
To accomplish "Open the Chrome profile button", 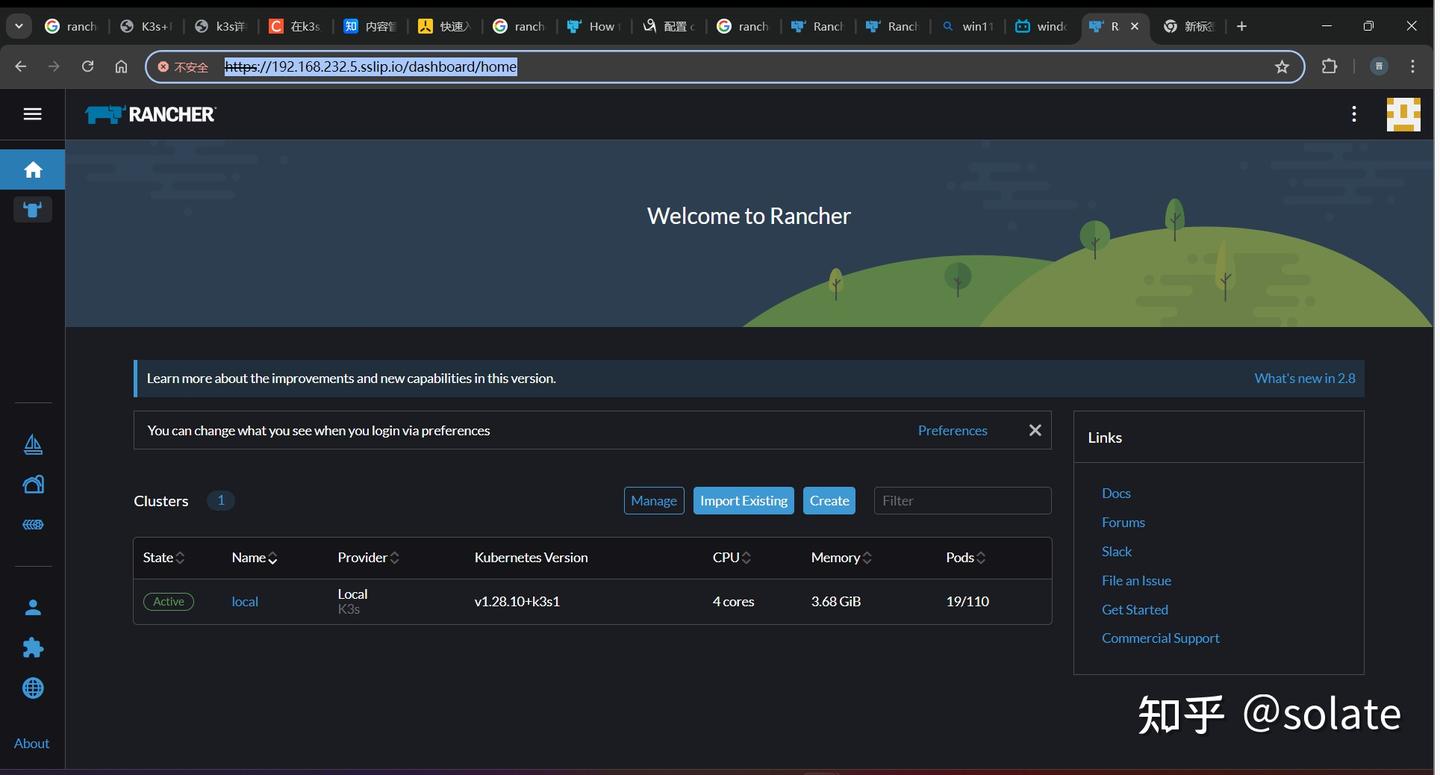I will (1379, 67).
